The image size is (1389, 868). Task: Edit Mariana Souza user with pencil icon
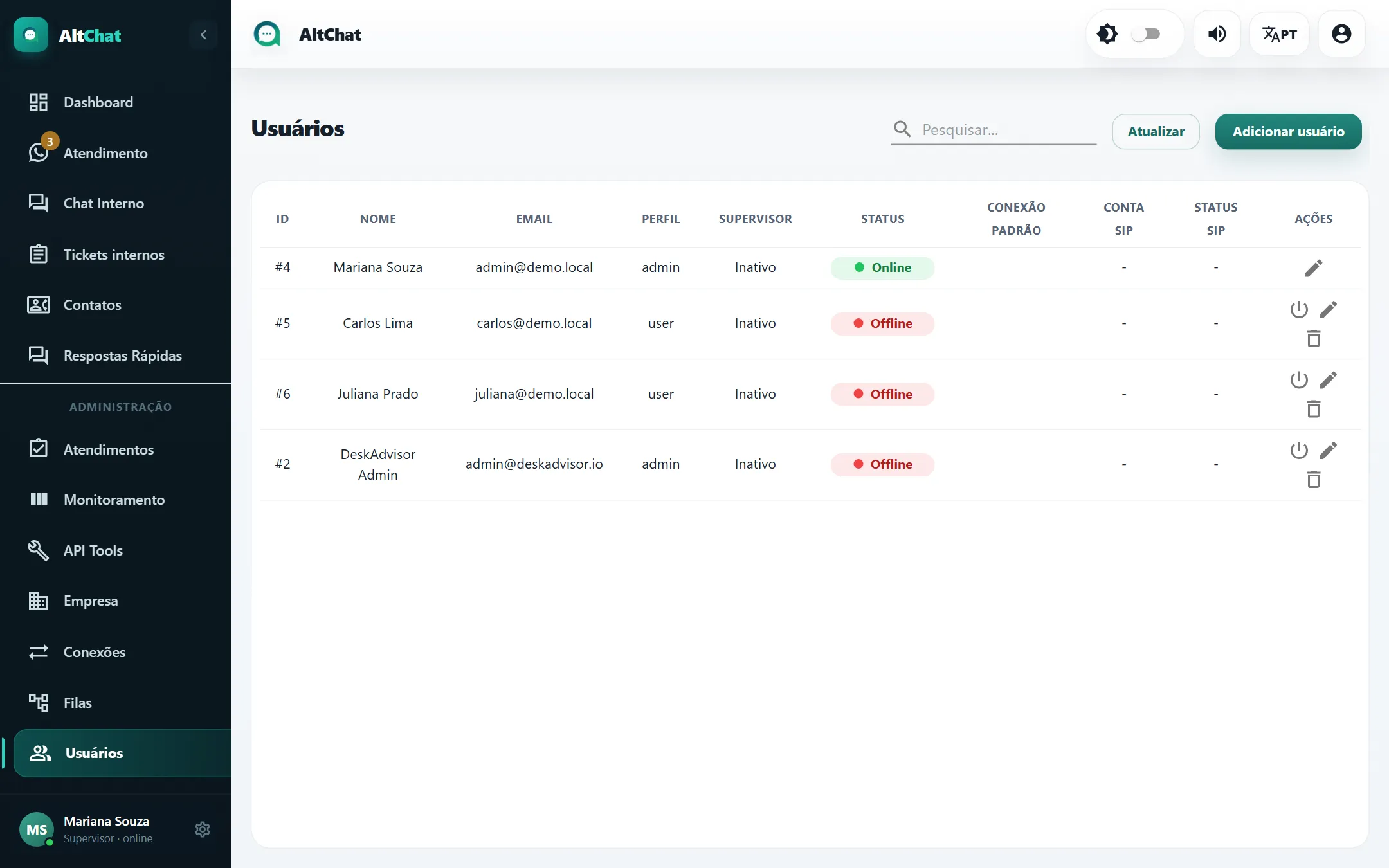(1313, 268)
